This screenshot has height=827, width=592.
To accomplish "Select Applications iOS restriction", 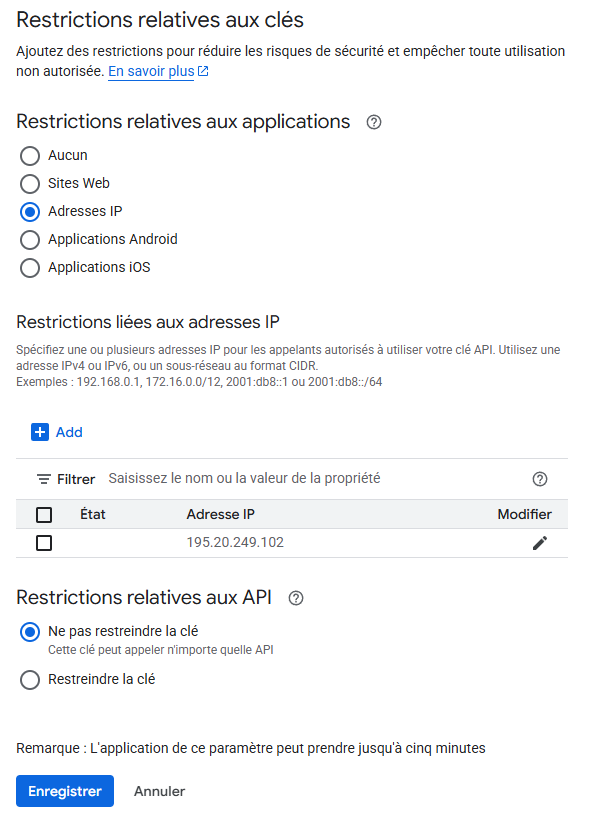I will pos(30,267).
